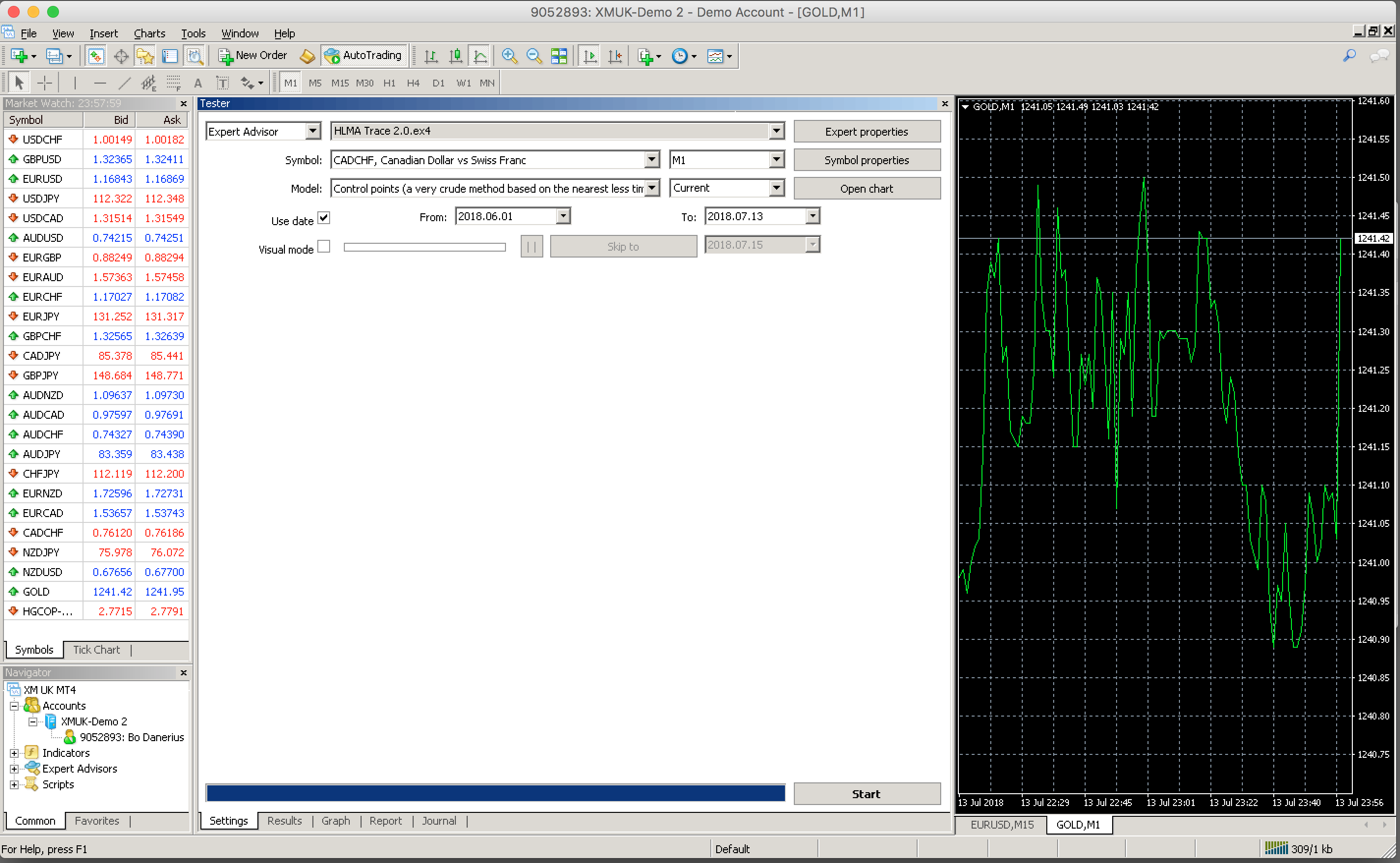
Task: Enable the Visual mode checkbox
Action: pyautogui.click(x=323, y=246)
